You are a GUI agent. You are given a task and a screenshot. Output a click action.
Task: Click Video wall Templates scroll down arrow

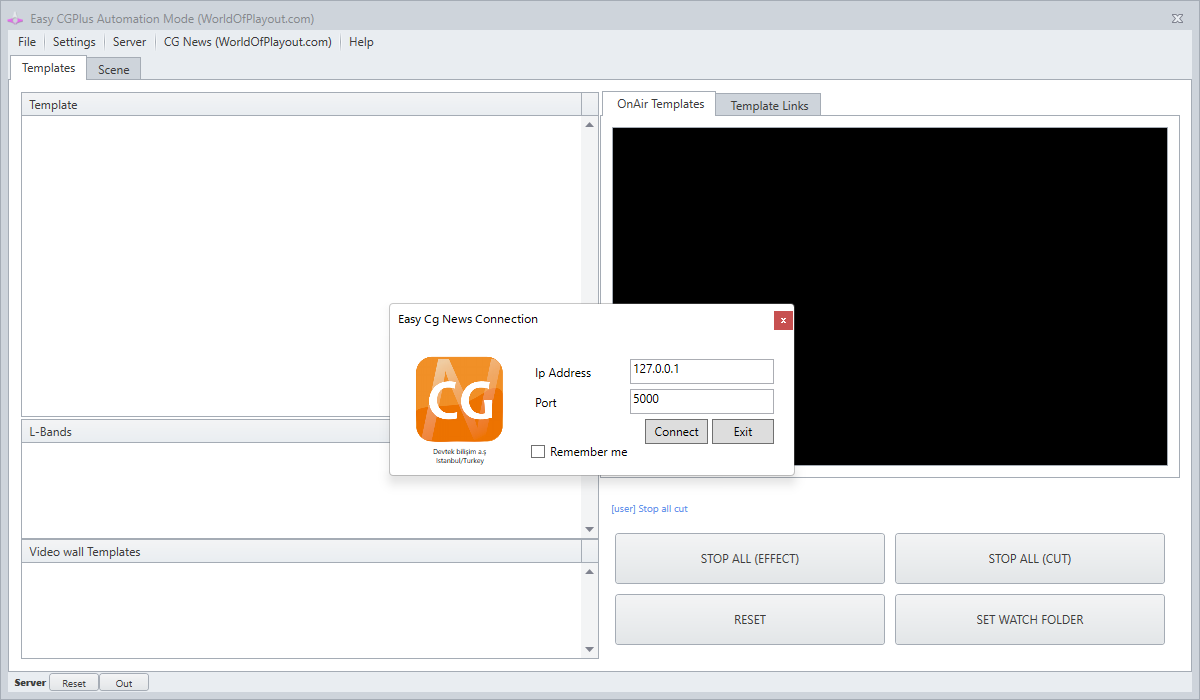[590, 650]
